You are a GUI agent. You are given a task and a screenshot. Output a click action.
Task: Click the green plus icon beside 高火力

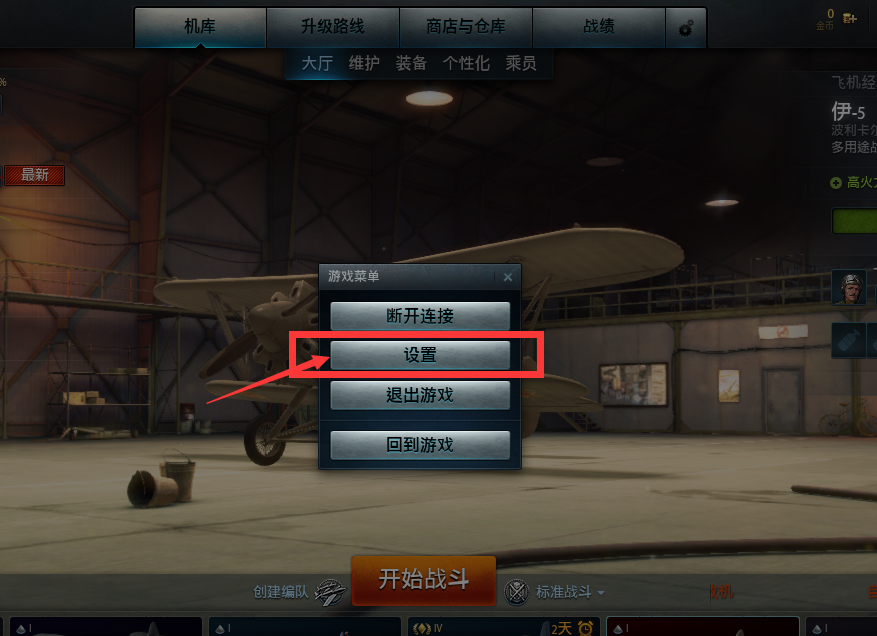pos(836,183)
